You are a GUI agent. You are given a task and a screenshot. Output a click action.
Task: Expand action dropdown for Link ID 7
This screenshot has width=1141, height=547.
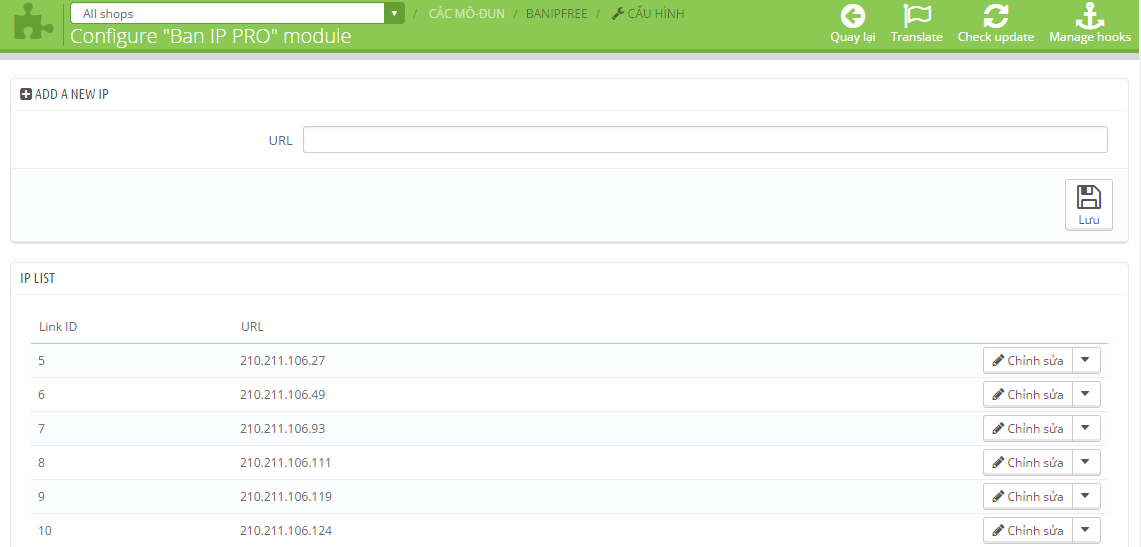[x=1086, y=428]
